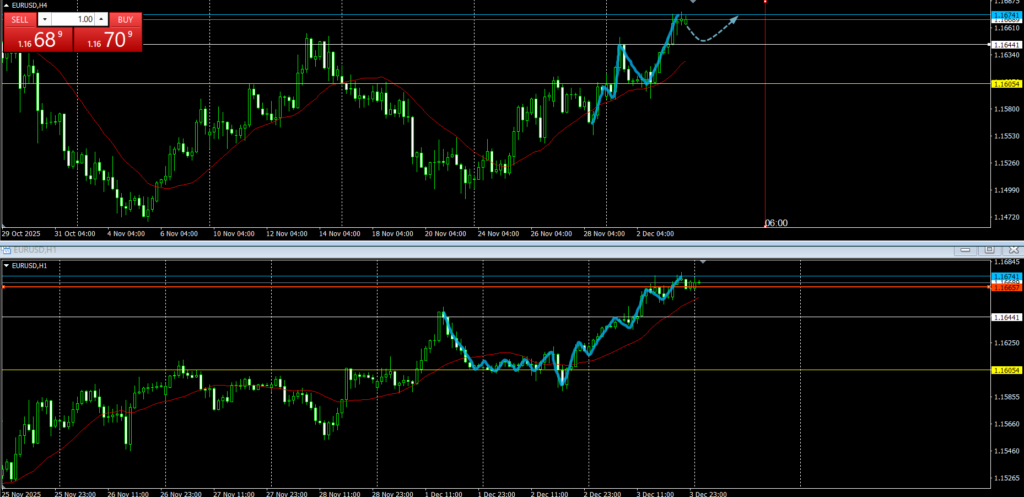This screenshot has width=1024, height=497.
Task: Collapse one-click trading panel on EURUSD,H4
Action: click(x=7, y=5)
